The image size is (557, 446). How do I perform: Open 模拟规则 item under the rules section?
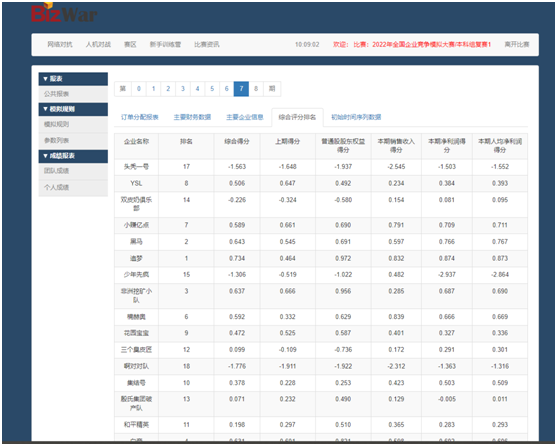pyautogui.click(x=73, y=124)
